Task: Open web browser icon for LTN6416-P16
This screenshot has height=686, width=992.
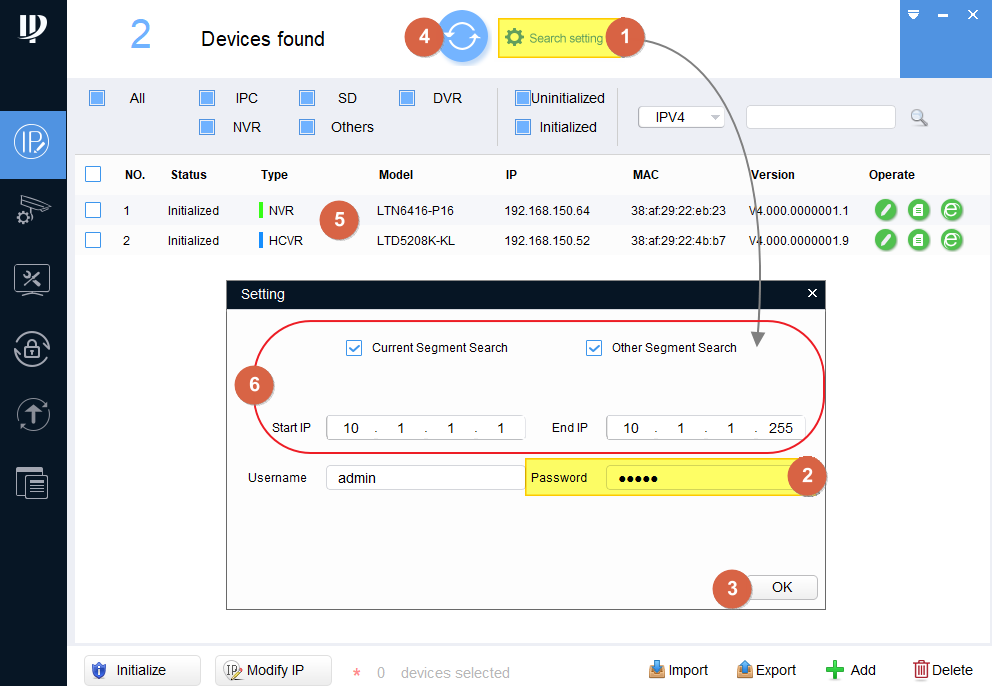Action: pyautogui.click(x=952, y=209)
